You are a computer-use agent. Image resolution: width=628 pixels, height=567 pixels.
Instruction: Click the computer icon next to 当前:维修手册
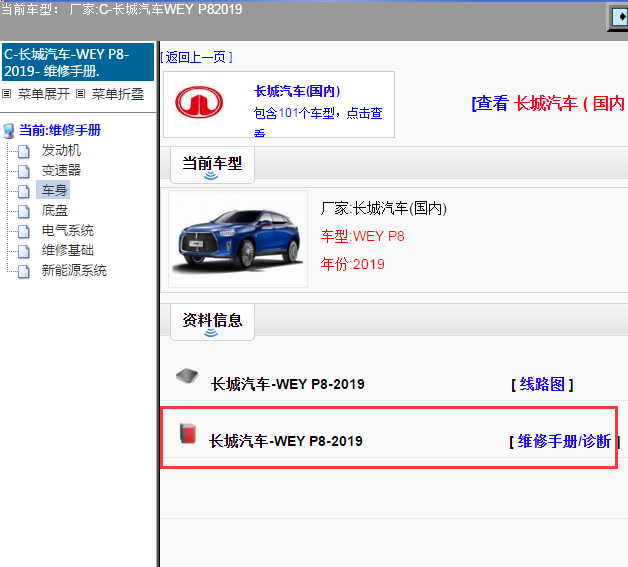point(9,131)
